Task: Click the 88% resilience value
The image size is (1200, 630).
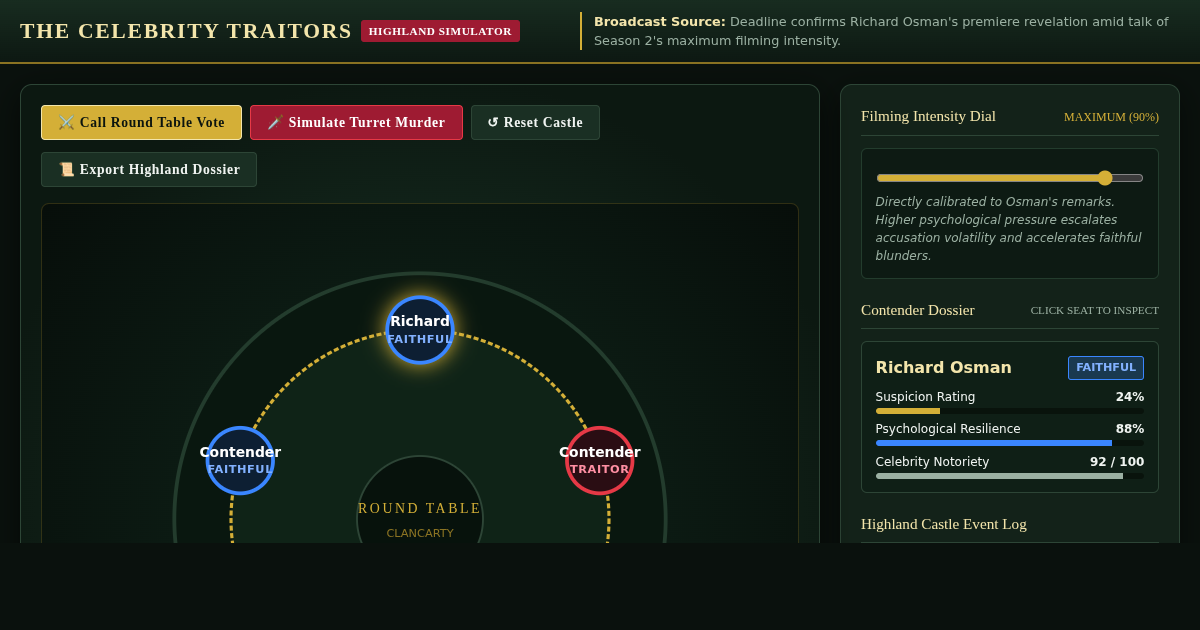Action: click(1130, 429)
